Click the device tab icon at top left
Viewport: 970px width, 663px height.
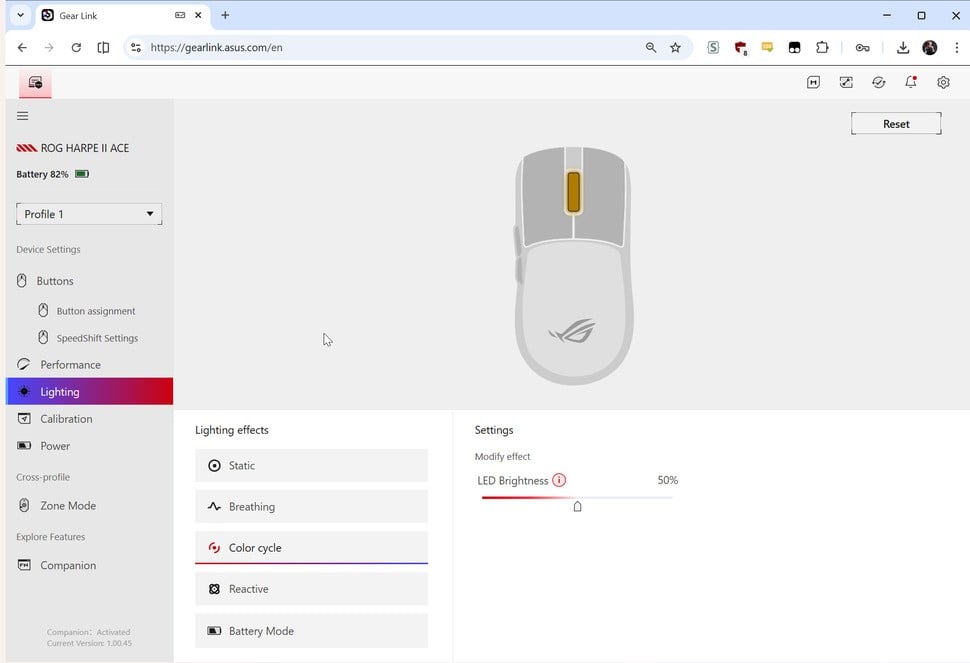click(x=35, y=83)
